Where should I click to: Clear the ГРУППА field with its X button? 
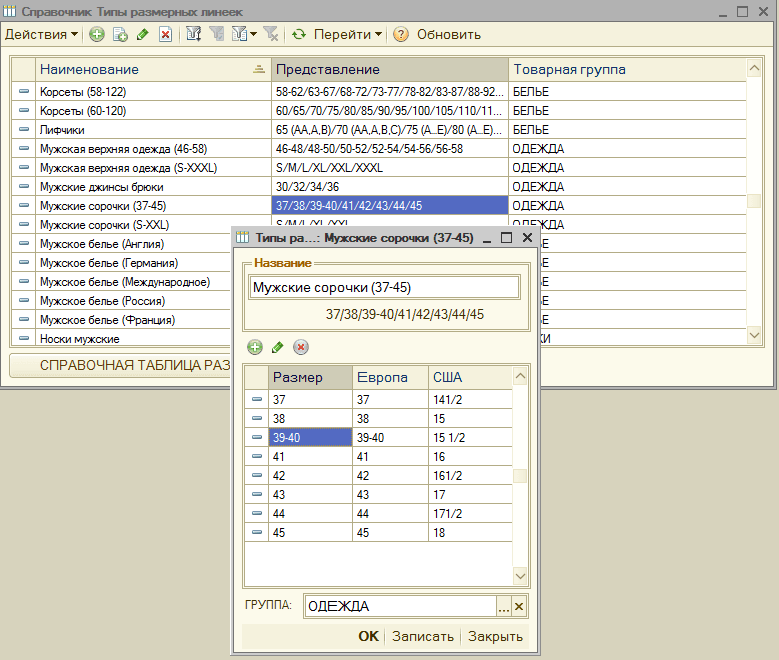[519, 606]
